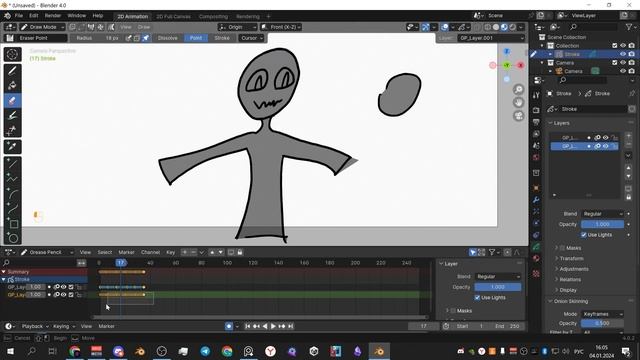The width and height of the screenshot is (640, 360).
Task: Select the Cursor tool in the toolbar
Action: click(12, 54)
